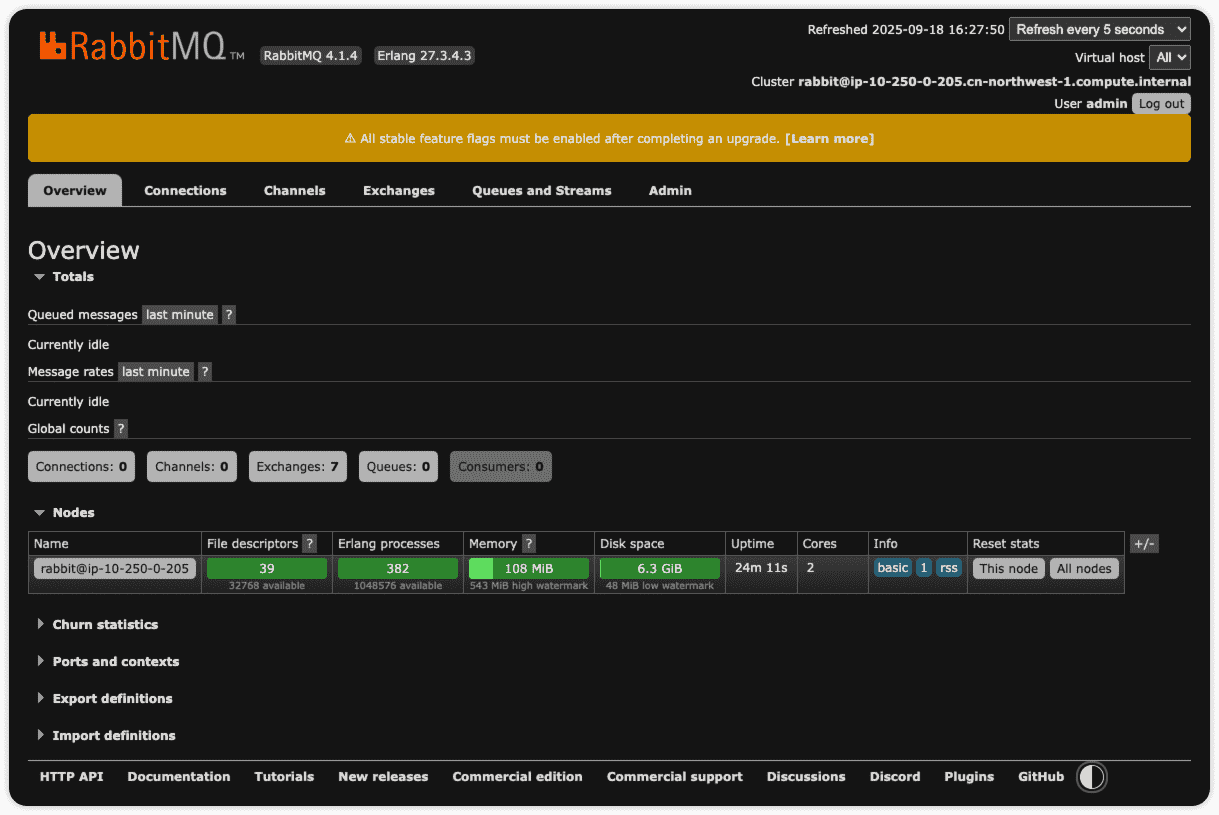Click the RabbitMQ 4.1.4 version badge
The image size is (1219, 815).
pyautogui.click(x=311, y=56)
